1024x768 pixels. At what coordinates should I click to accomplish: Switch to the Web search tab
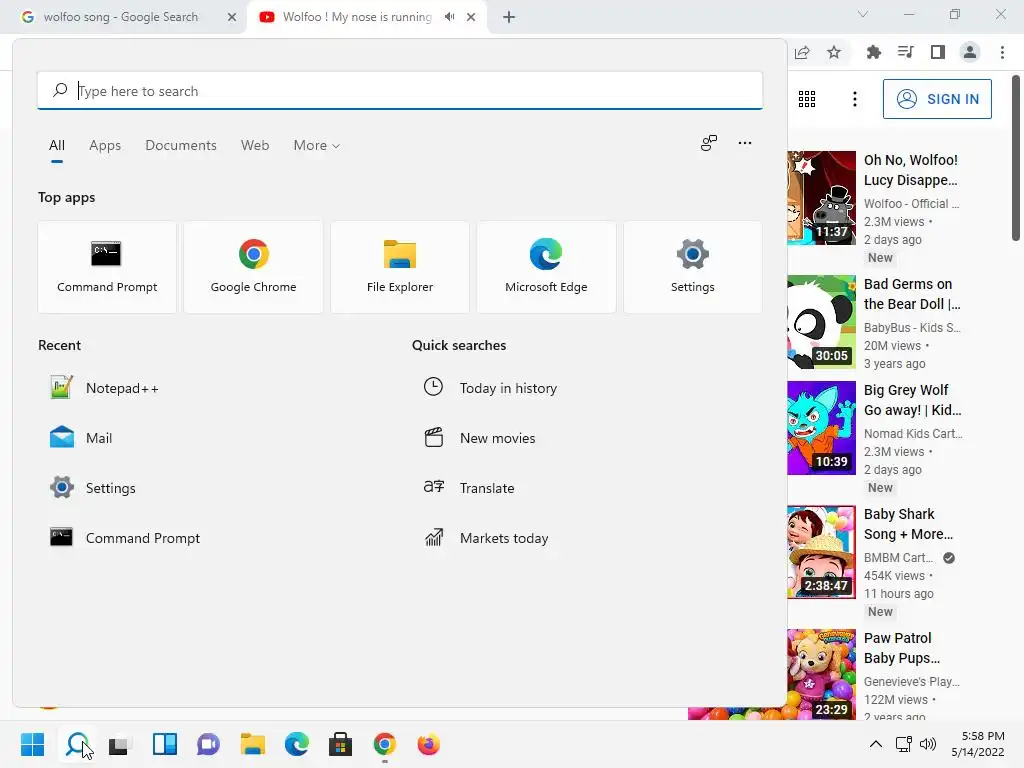pyautogui.click(x=255, y=146)
